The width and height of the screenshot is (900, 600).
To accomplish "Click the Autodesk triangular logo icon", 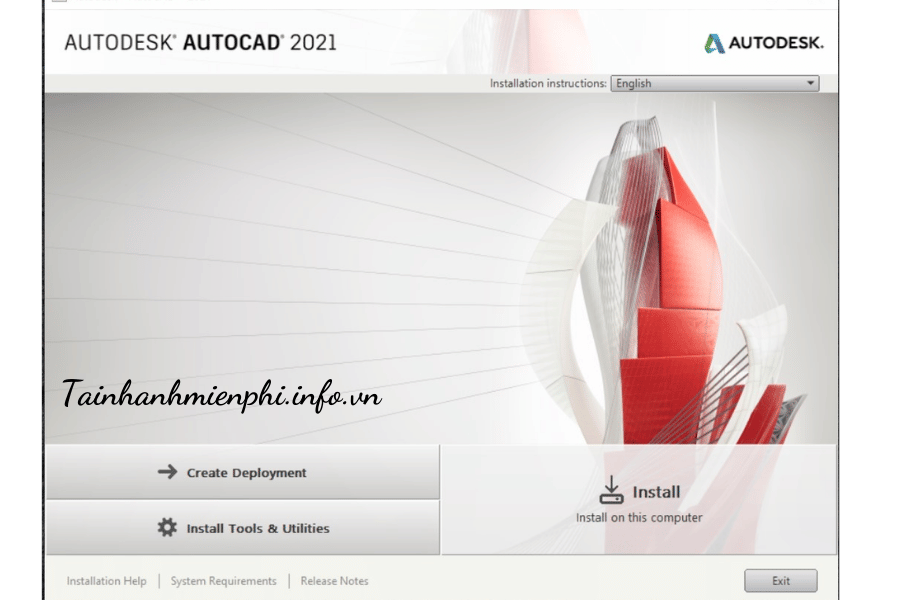I will pyautogui.click(x=714, y=43).
